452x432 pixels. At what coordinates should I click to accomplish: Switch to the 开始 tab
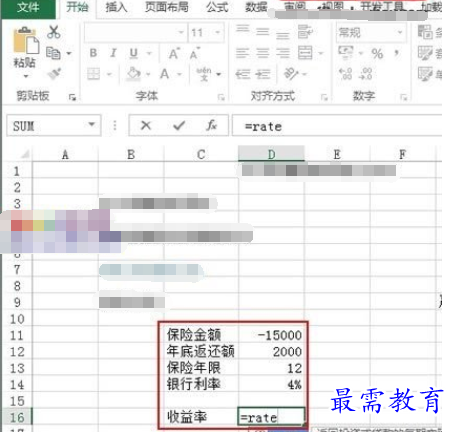(x=77, y=7)
